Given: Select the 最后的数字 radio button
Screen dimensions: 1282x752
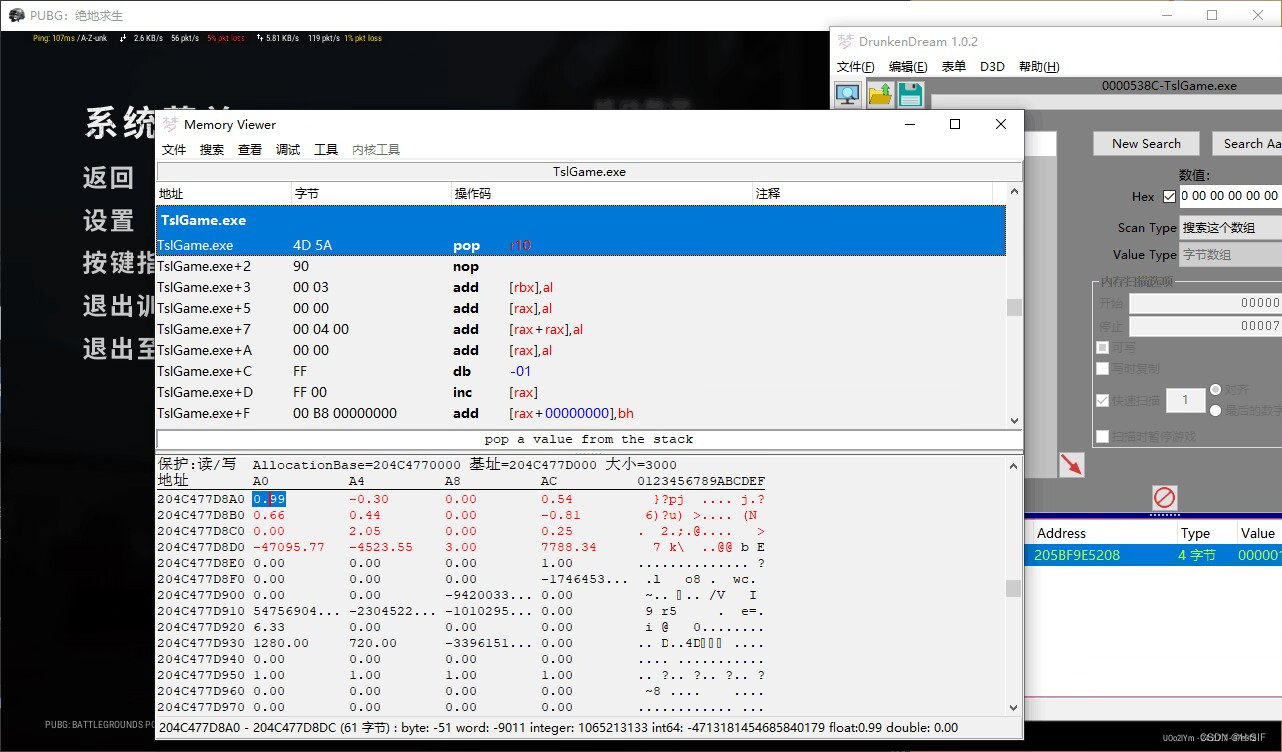Looking at the screenshot, I should coord(1216,410).
